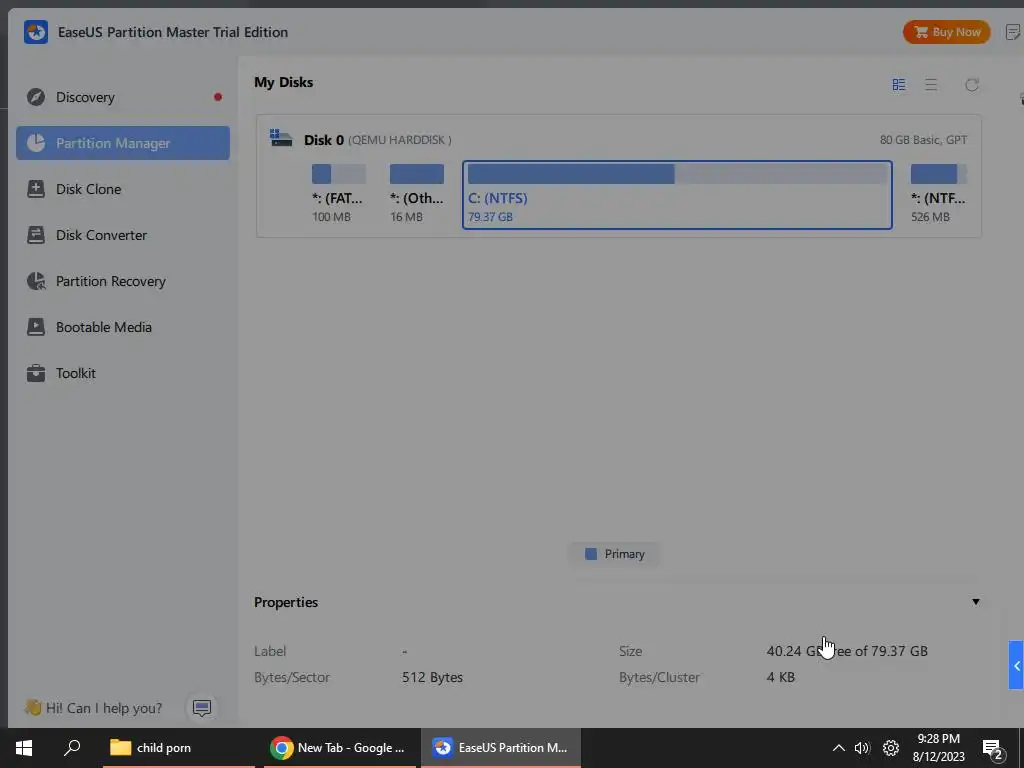Viewport: 1024px width, 768px height.
Task: Open the Toolkit briefcase icon
Action: point(36,374)
